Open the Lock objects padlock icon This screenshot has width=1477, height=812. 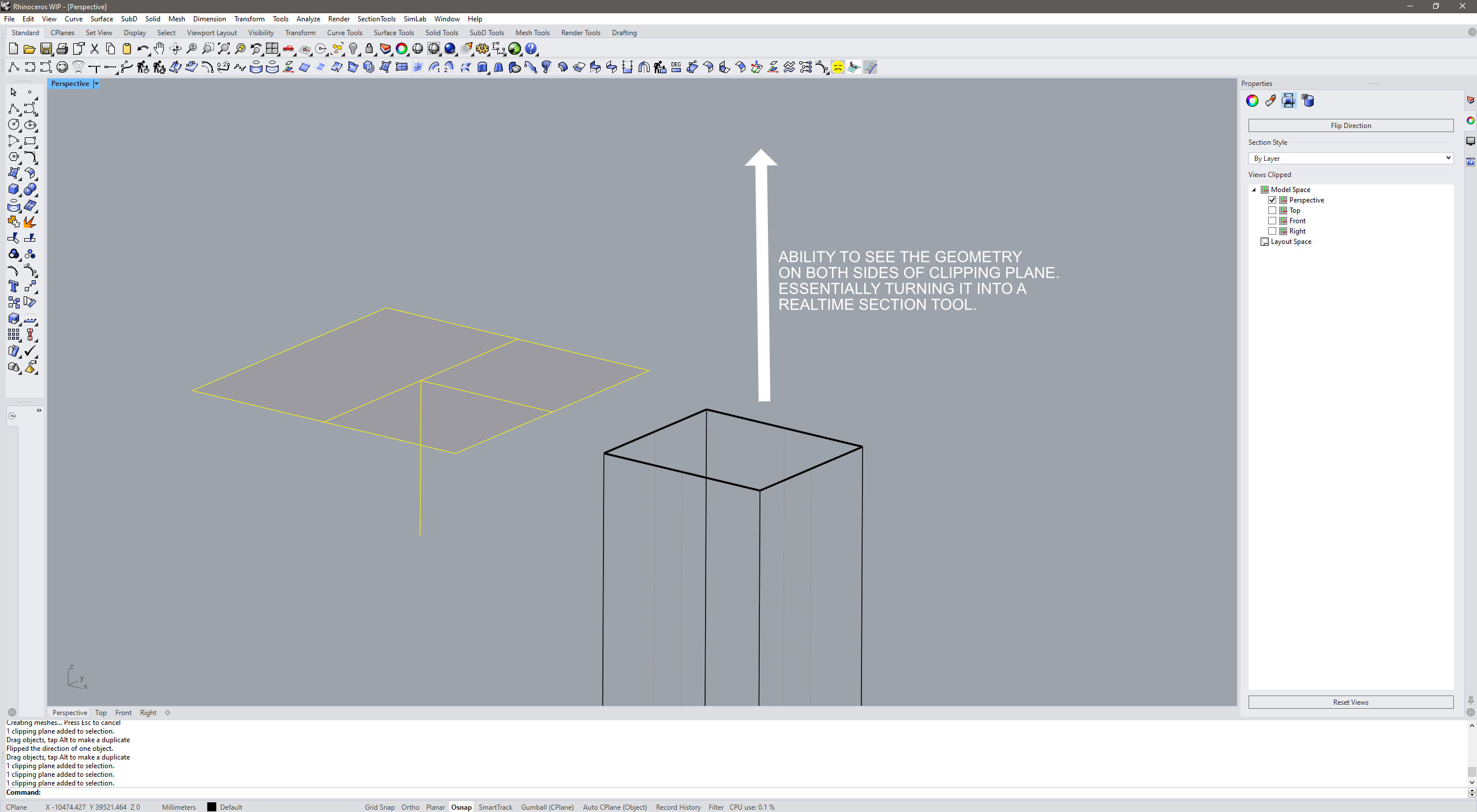[369, 49]
